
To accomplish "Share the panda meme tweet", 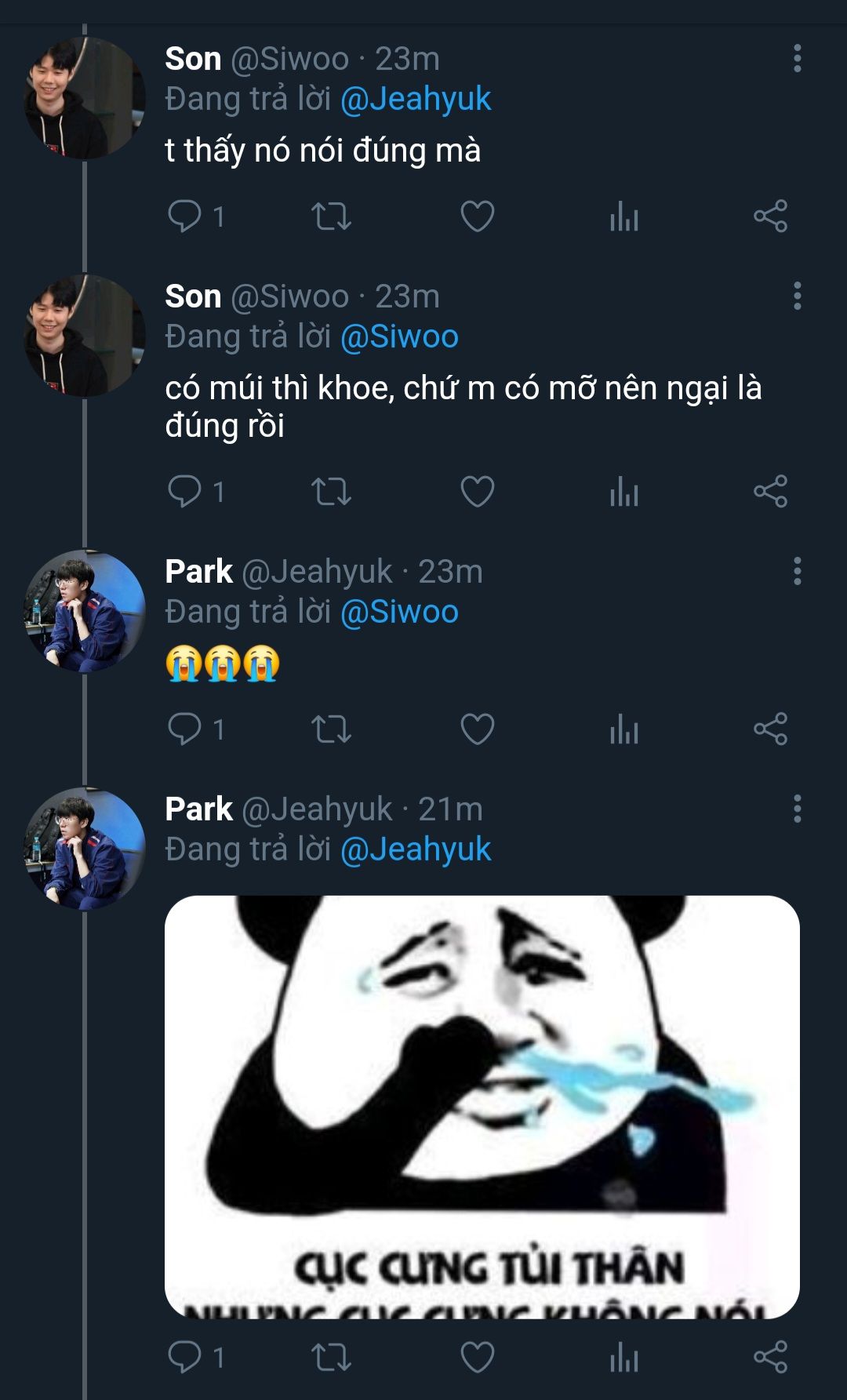I will point(770,1357).
